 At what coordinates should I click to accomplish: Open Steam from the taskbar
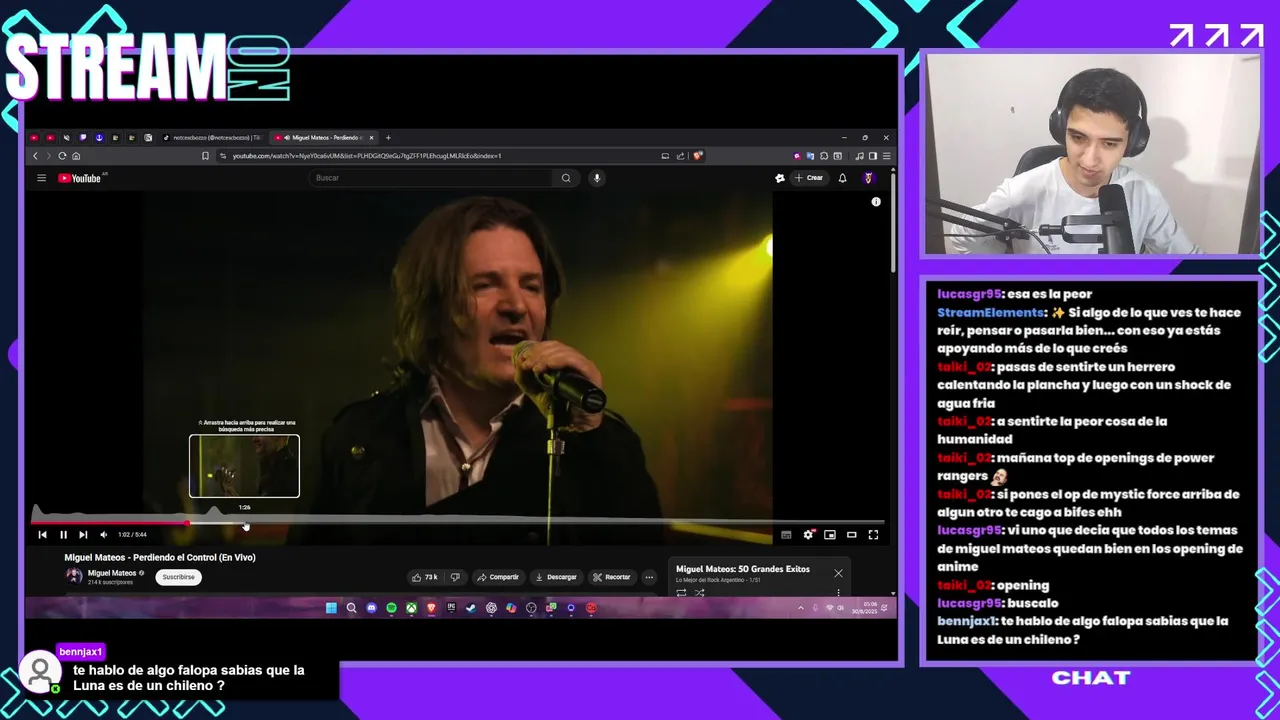471,608
